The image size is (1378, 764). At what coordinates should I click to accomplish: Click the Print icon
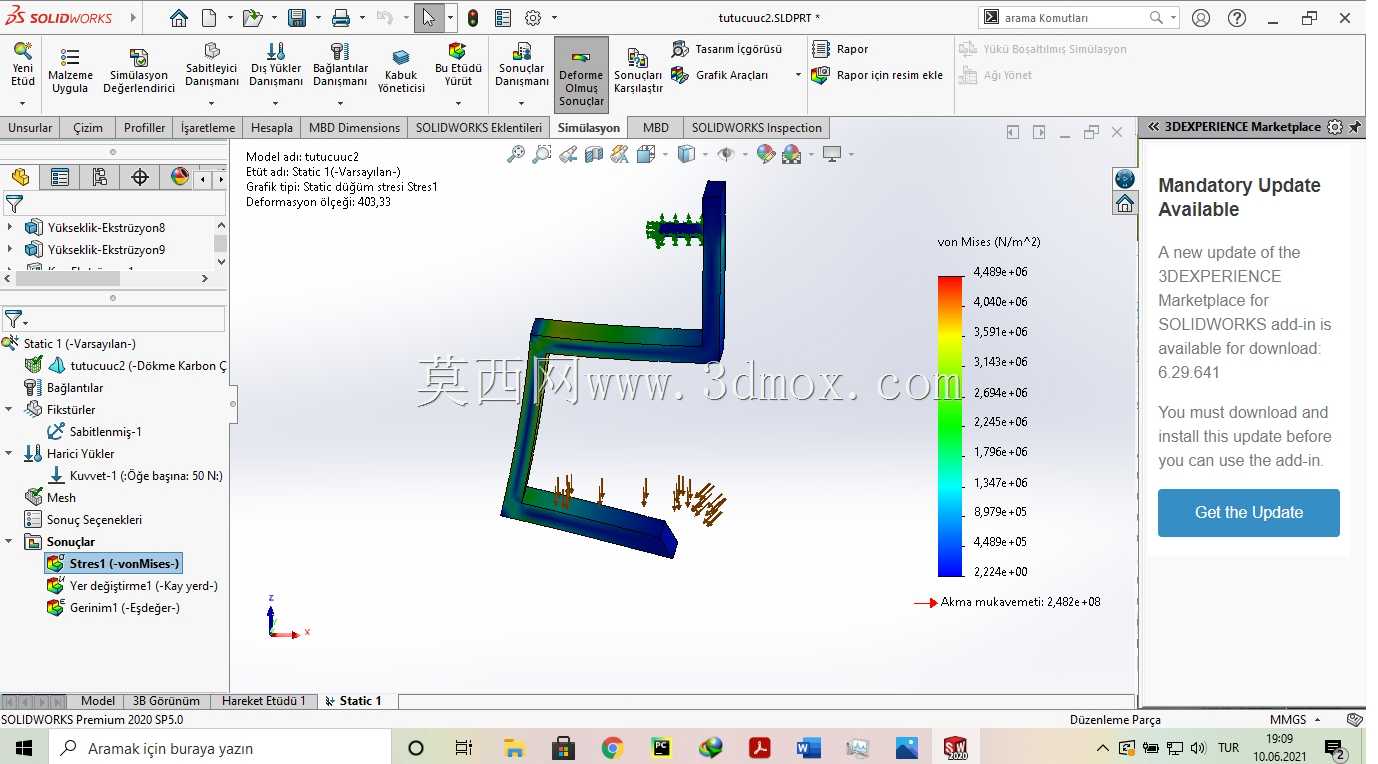341,18
